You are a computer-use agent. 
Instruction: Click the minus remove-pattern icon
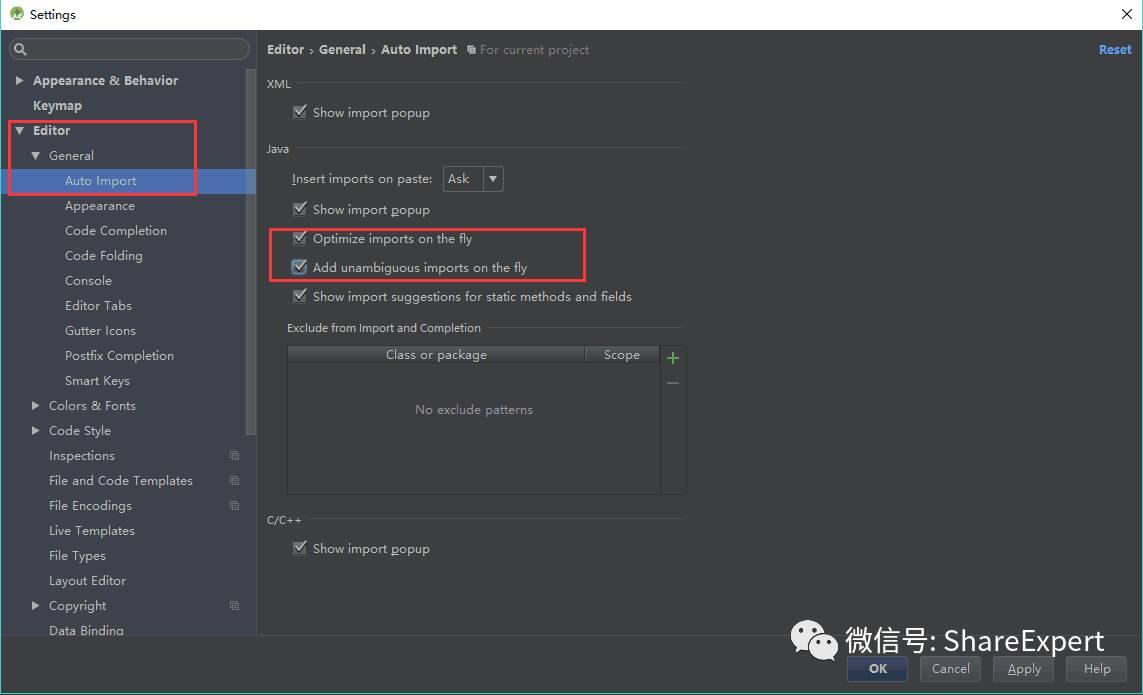tap(673, 383)
